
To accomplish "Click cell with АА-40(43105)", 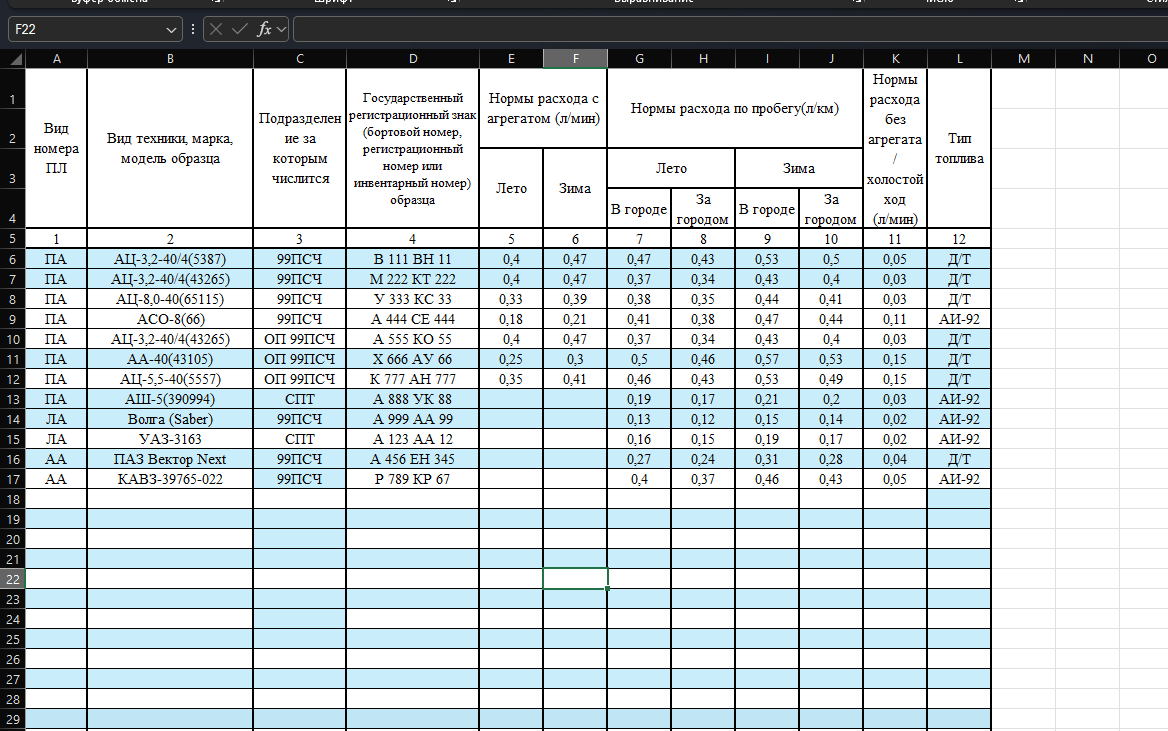I will 170,359.
